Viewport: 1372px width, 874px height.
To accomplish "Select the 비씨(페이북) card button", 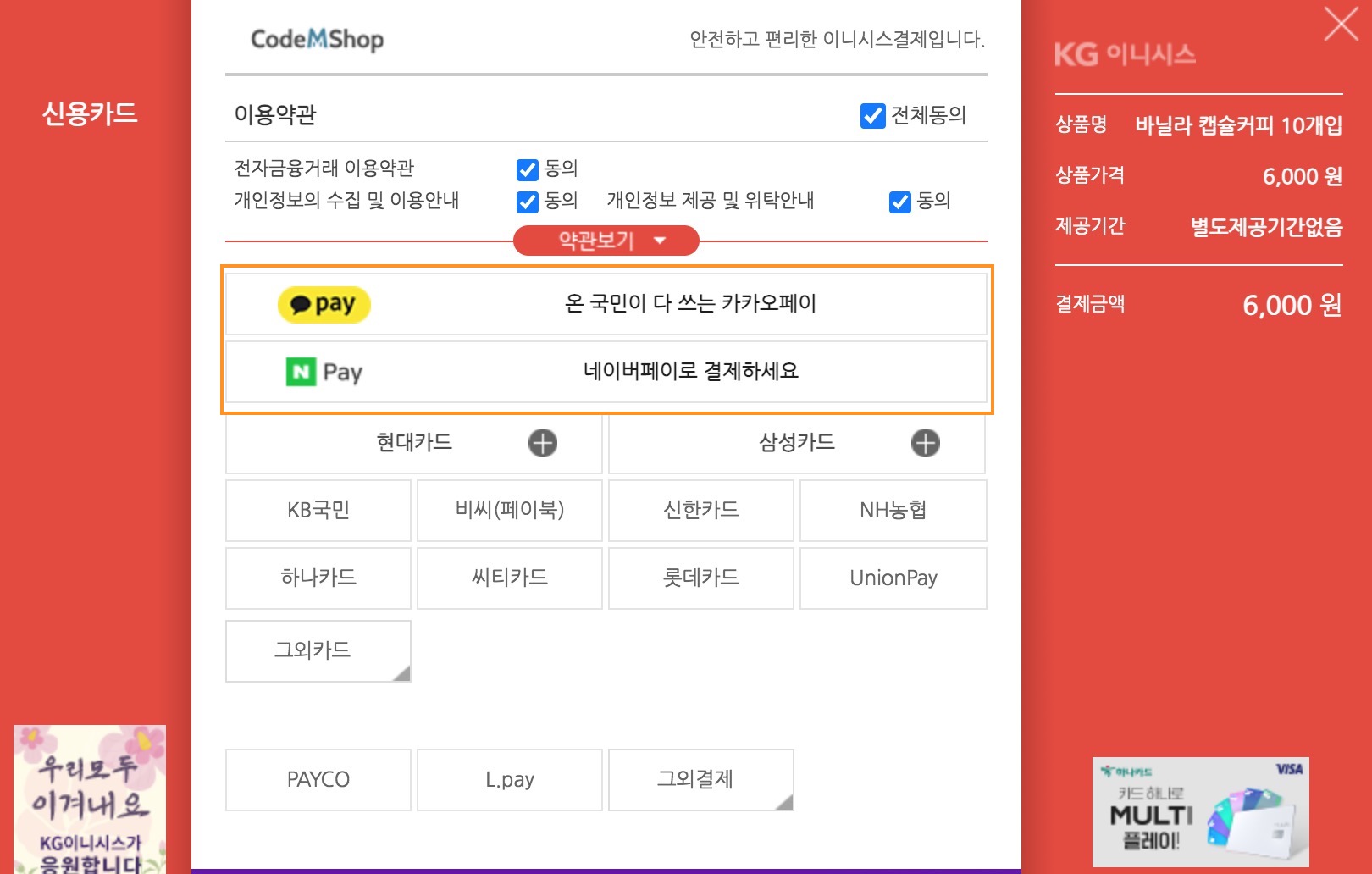I will pos(510,511).
